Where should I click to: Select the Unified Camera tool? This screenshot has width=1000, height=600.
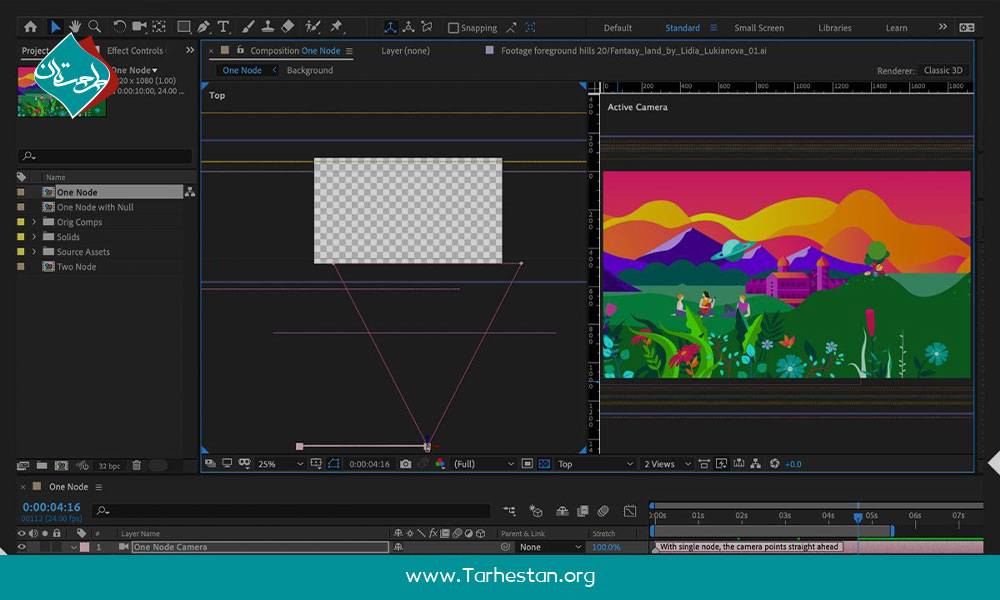pos(139,27)
